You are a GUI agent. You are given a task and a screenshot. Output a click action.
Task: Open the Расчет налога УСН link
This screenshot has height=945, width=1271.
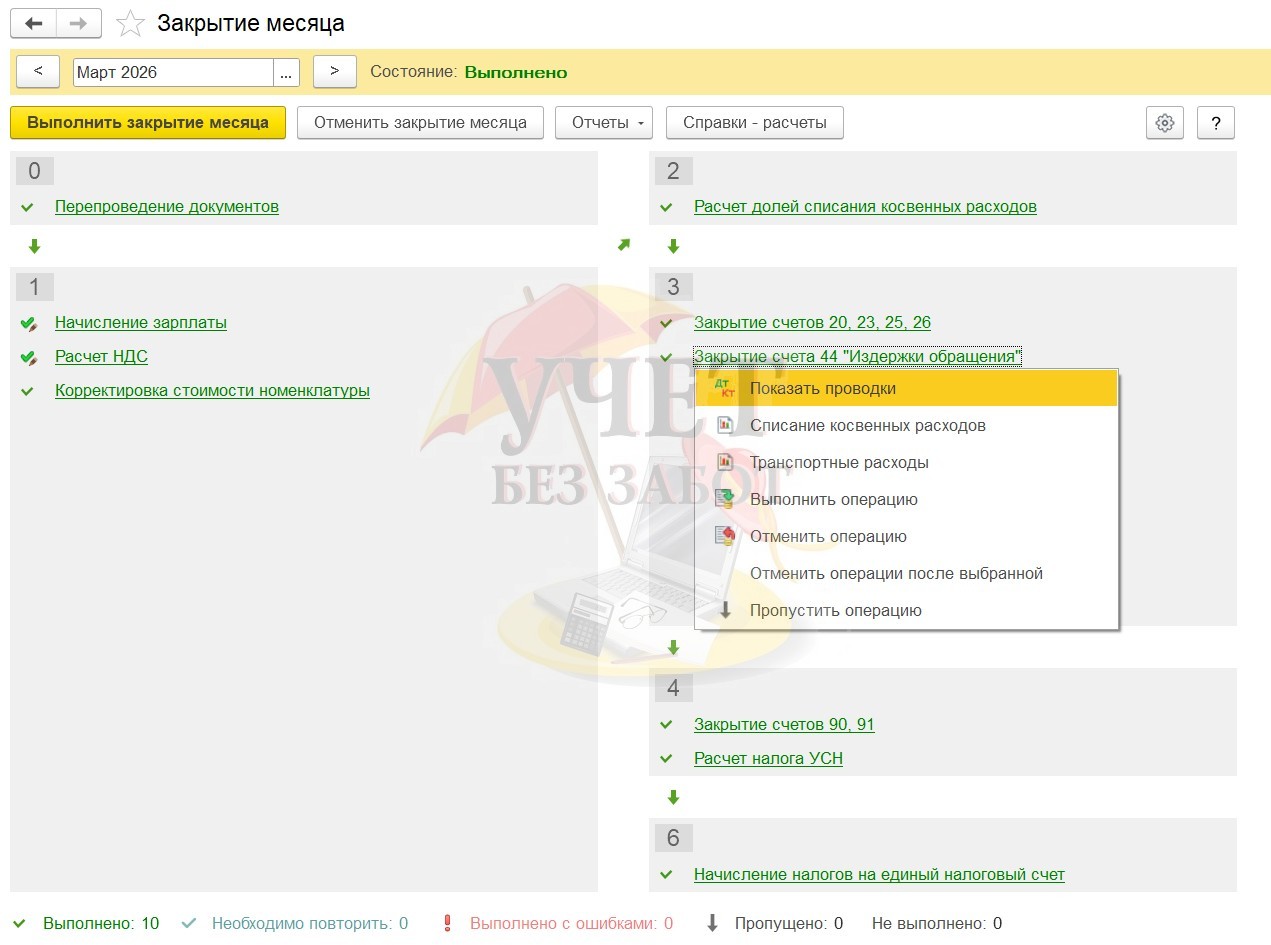pos(768,758)
